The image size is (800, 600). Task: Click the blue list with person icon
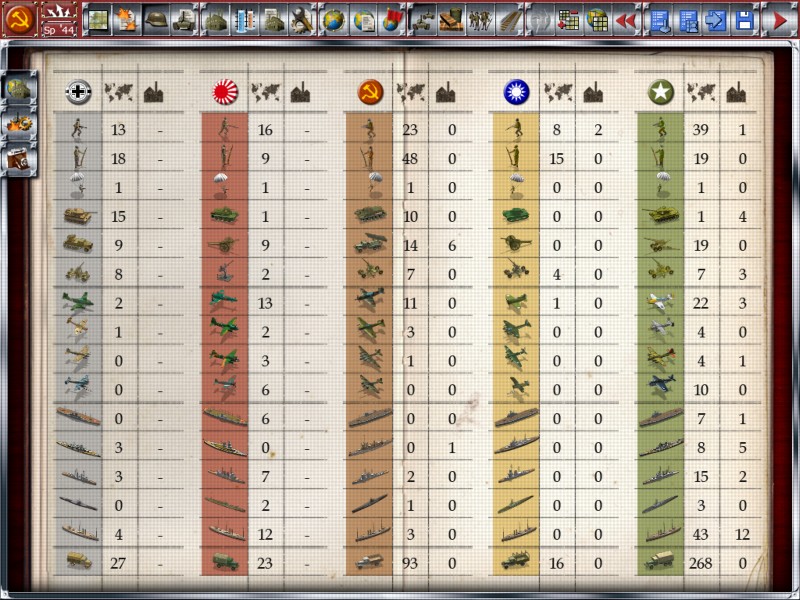(x=687, y=20)
